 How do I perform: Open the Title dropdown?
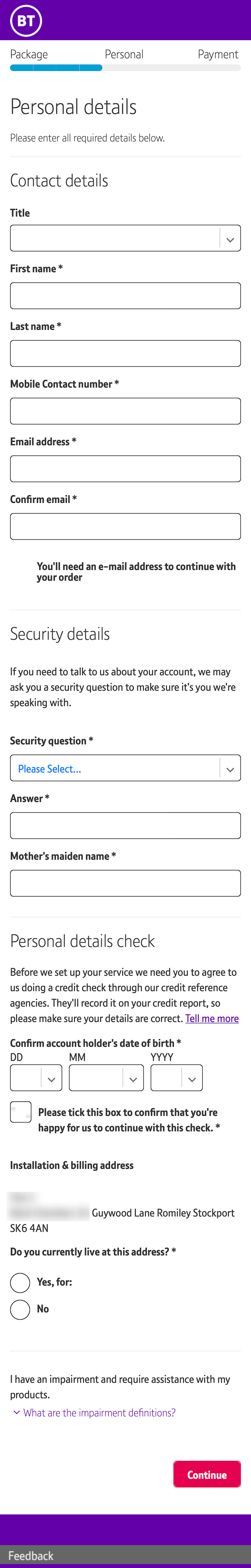125,239
